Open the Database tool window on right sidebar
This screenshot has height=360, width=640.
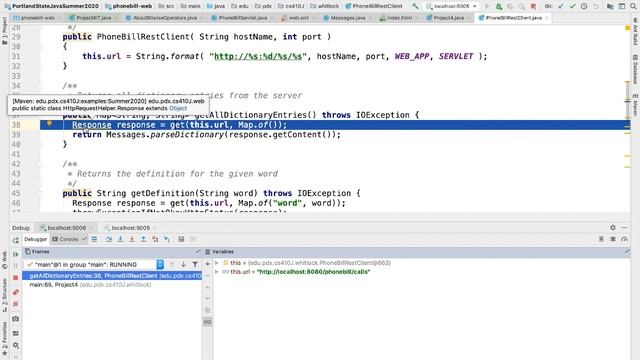[635, 69]
